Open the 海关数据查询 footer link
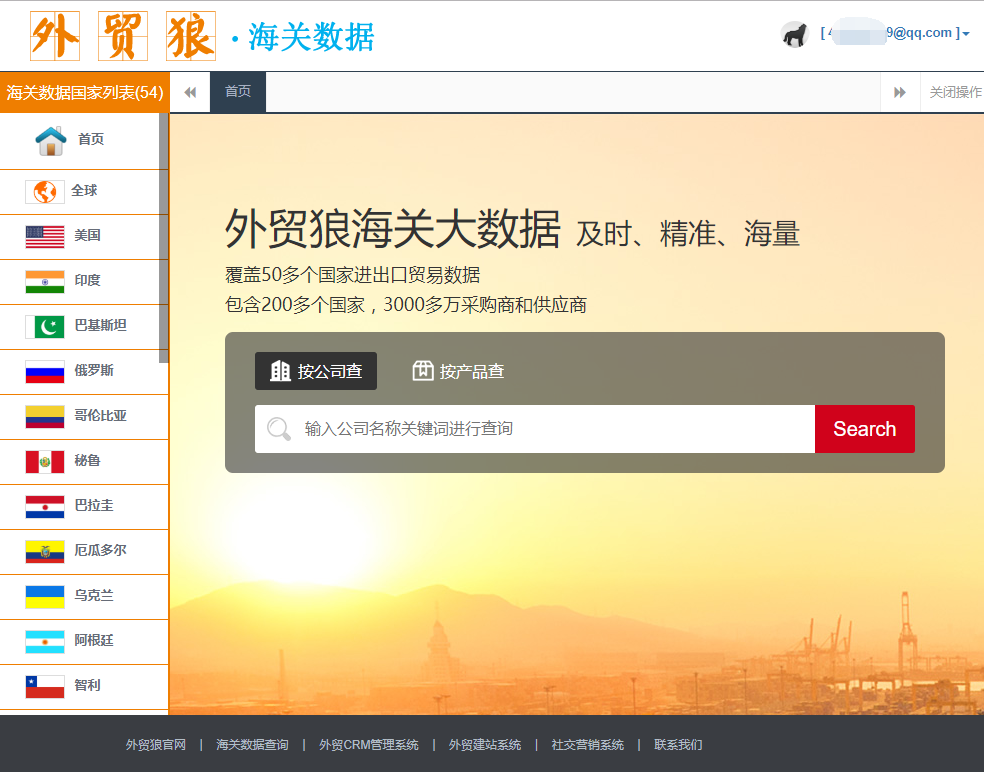984x772 pixels. 252,745
